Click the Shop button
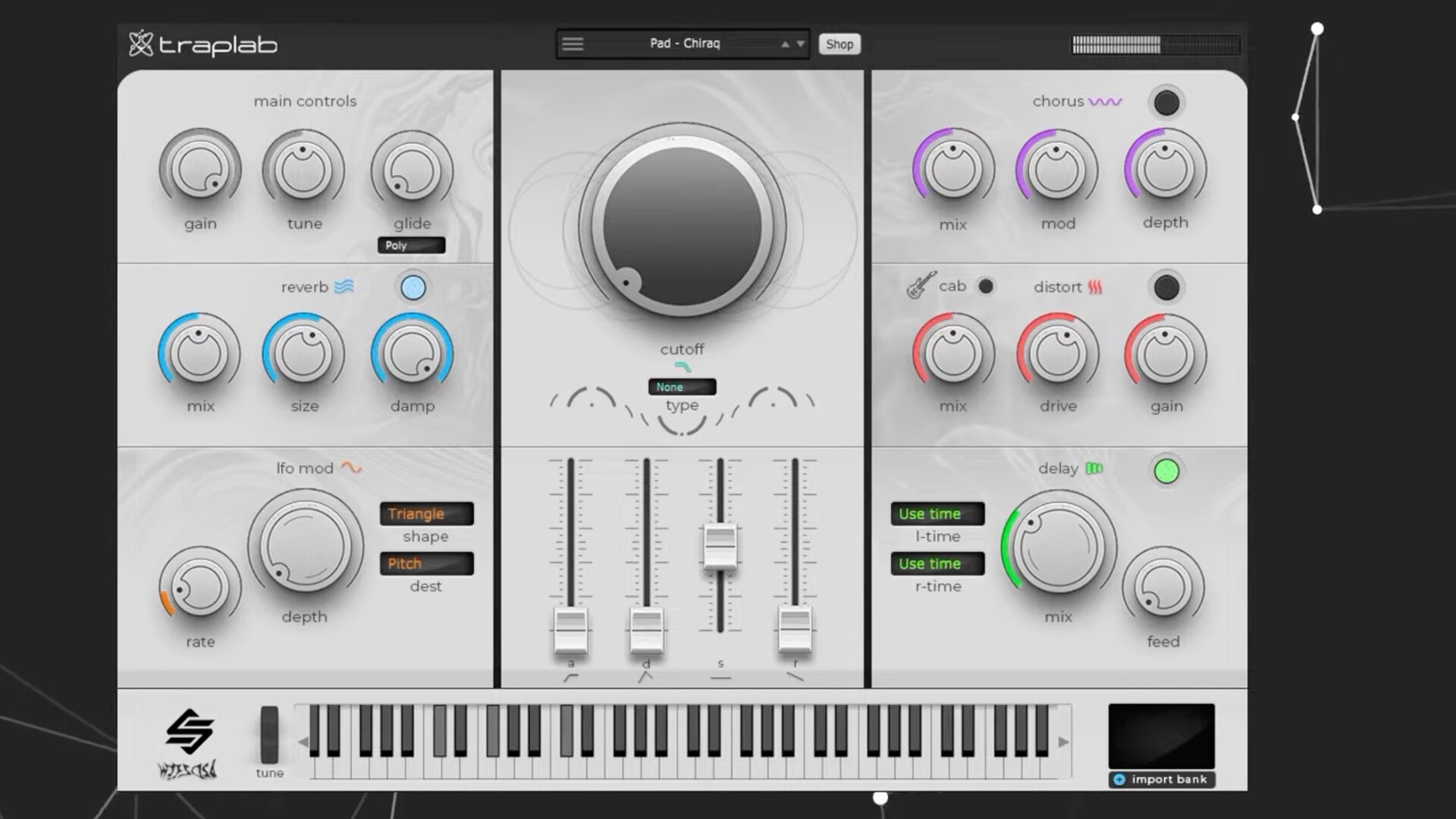The height and width of the screenshot is (819, 1456). coord(839,44)
